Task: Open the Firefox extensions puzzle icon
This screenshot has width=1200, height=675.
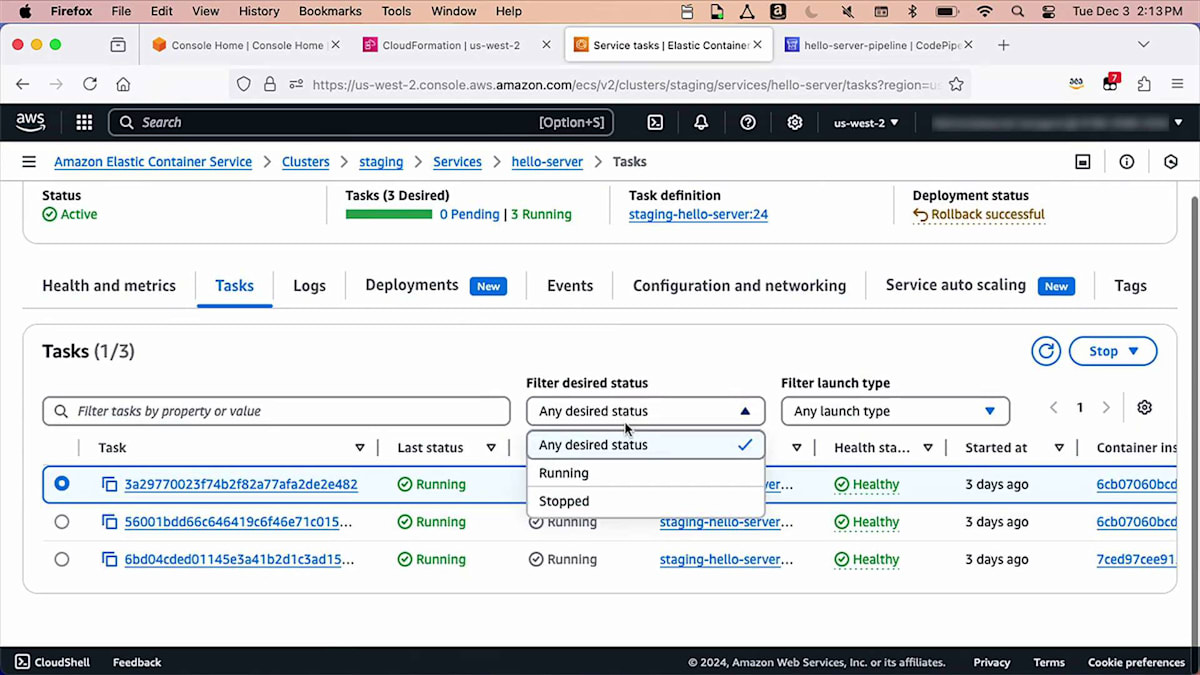Action: (1144, 85)
